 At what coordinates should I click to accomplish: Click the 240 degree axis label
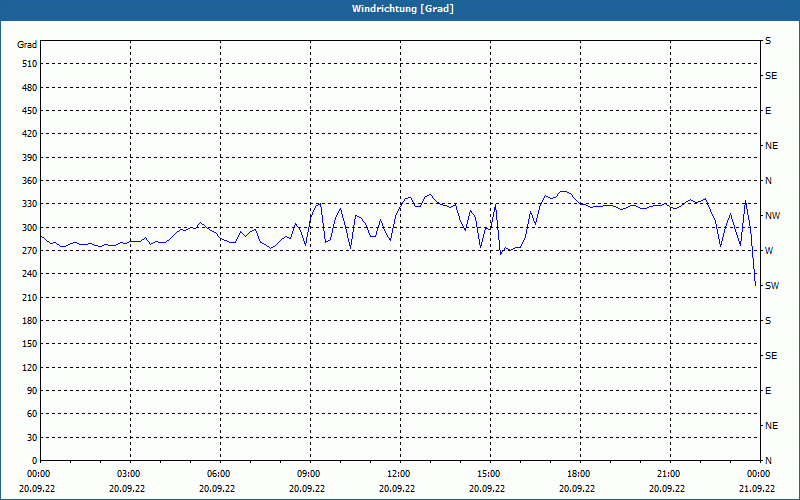click(x=29, y=274)
